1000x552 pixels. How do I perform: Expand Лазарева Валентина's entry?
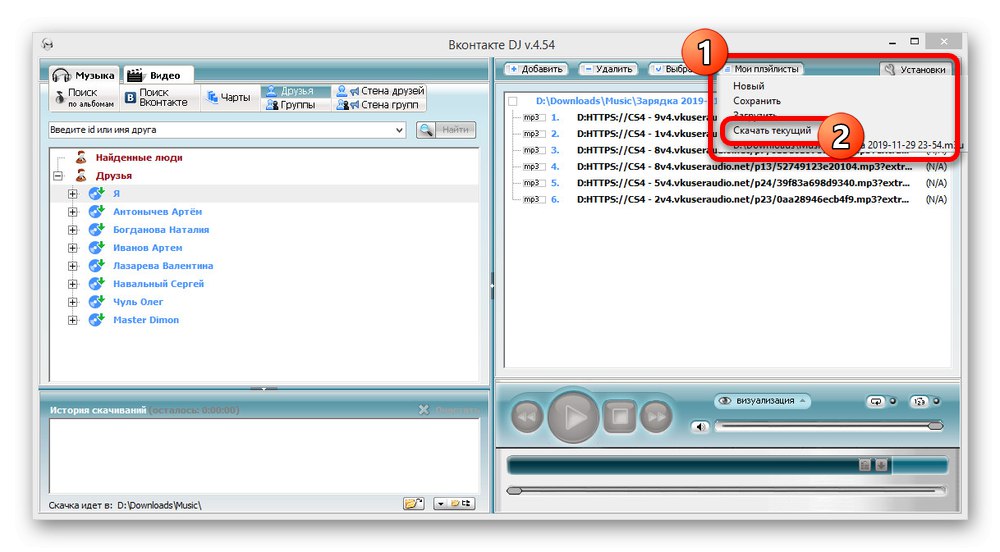[x=73, y=266]
